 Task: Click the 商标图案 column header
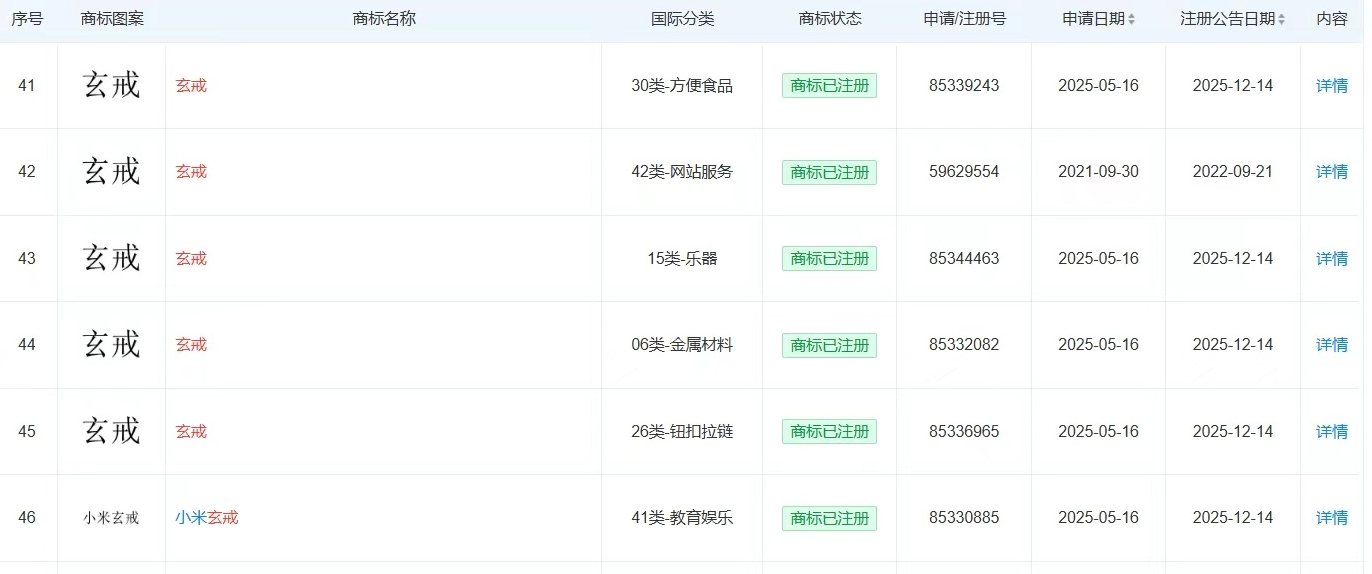tap(112, 19)
